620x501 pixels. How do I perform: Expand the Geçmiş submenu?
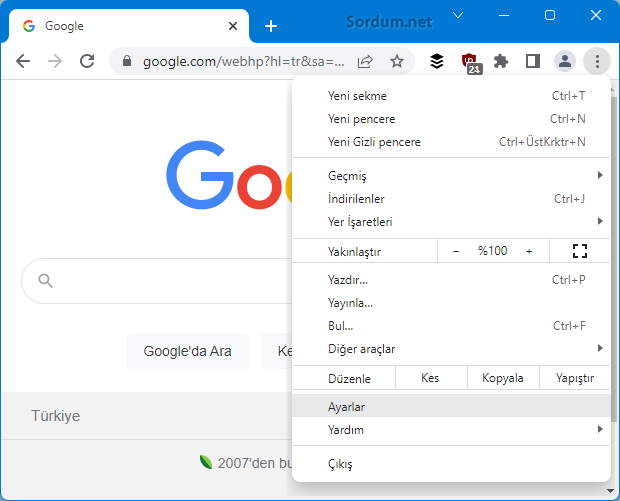(x=451, y=176)
